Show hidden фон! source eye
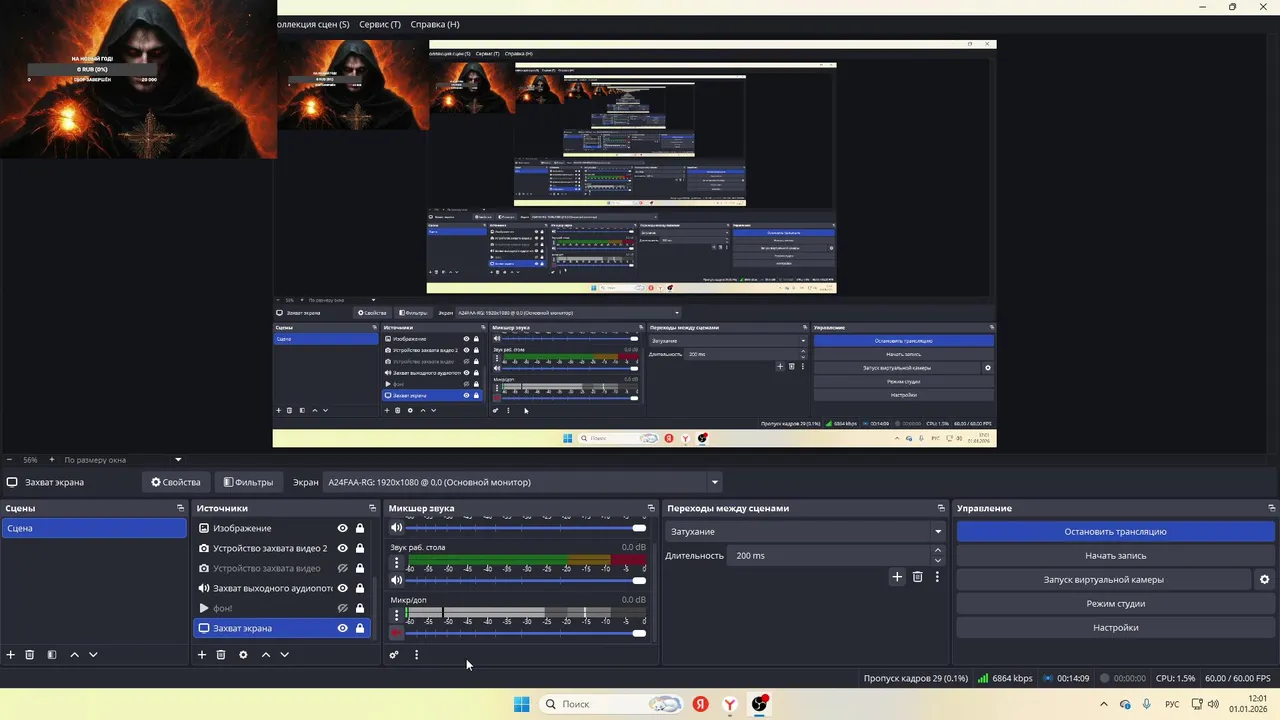Image resolution: width=1280 pixels, height=720 pixels. (342, 608)
